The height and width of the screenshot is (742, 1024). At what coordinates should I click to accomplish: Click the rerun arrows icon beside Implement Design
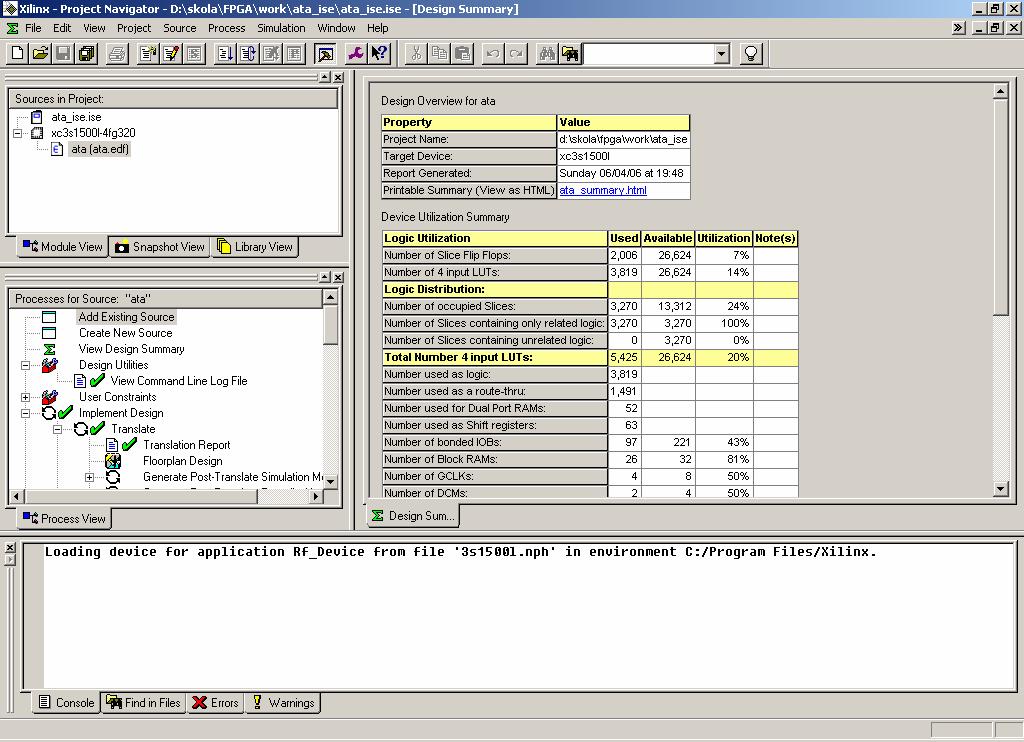point(48,413)
